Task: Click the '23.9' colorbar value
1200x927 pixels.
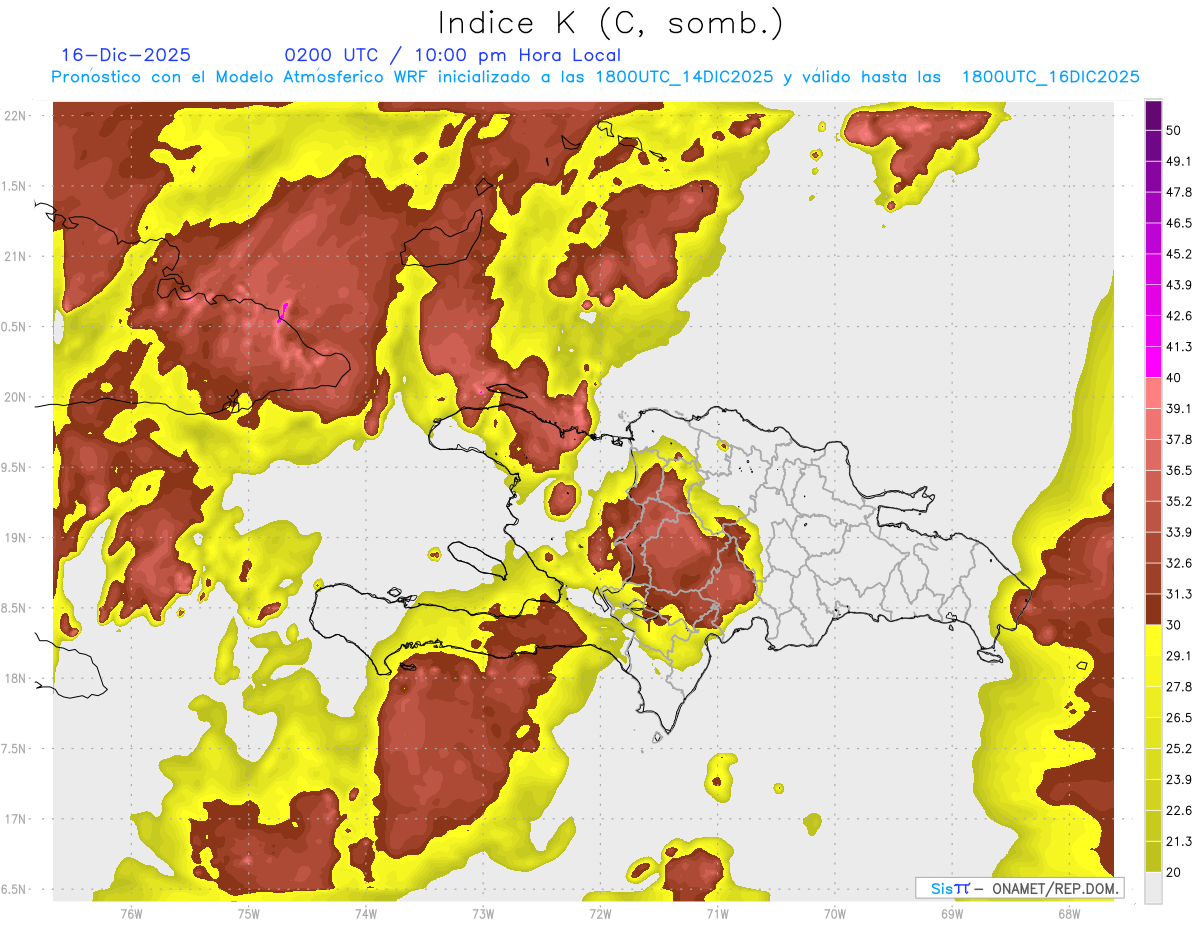Action: [1178, 780]
